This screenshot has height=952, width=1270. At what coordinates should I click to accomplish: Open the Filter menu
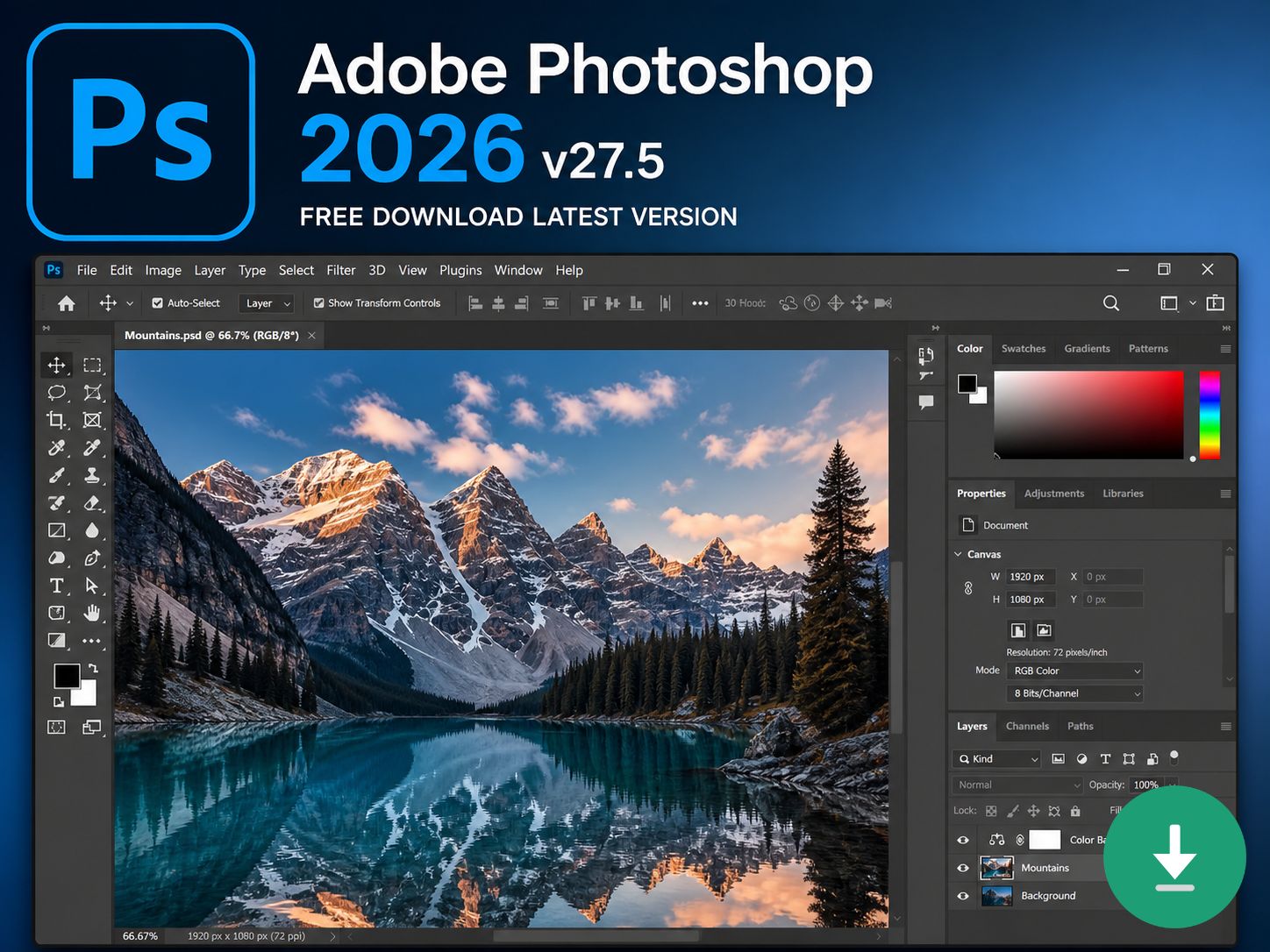(341, 270)
